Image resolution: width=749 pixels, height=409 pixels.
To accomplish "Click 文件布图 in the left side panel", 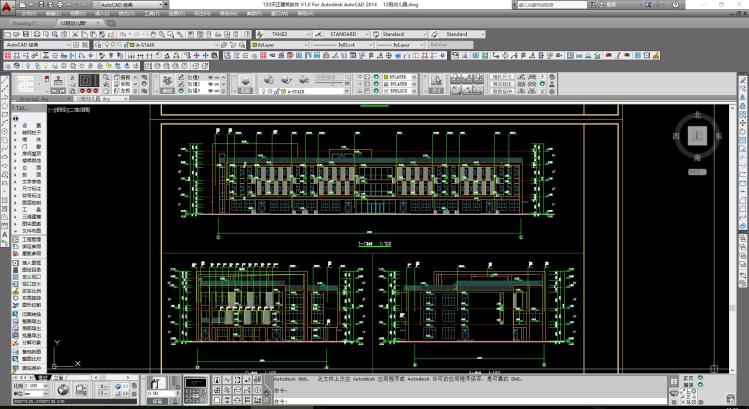I will click(31, 230).
